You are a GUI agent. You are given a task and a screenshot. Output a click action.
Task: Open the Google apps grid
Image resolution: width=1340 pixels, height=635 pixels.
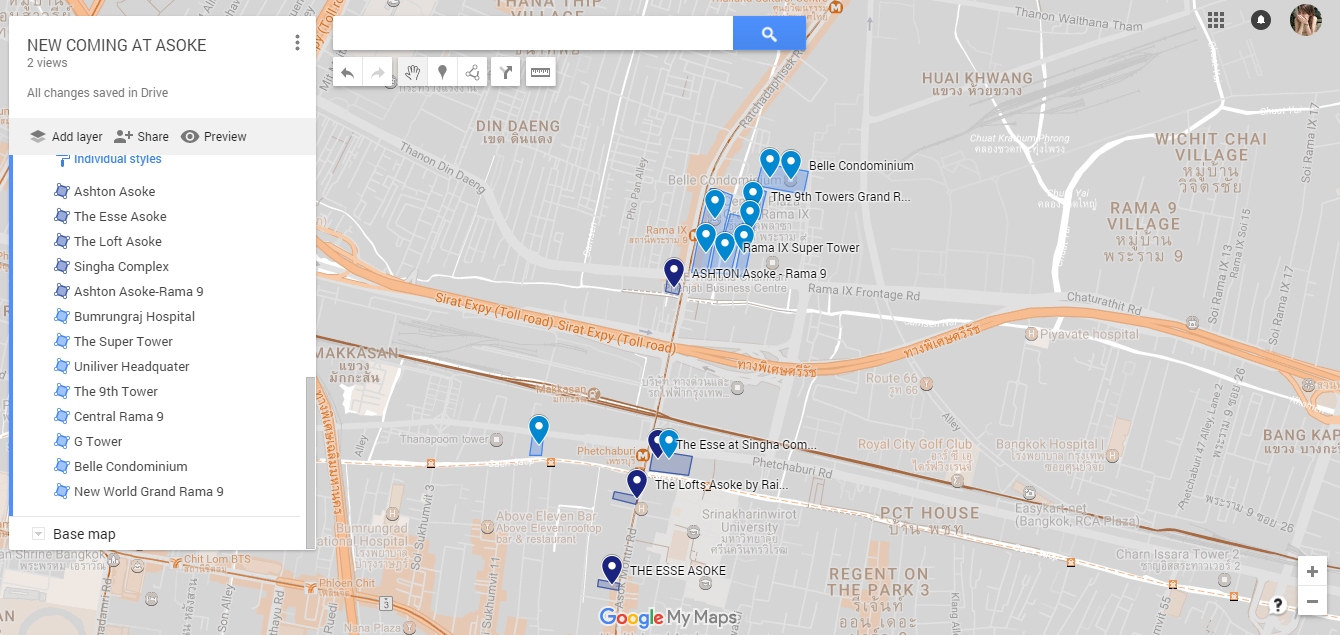(1216, 20)
